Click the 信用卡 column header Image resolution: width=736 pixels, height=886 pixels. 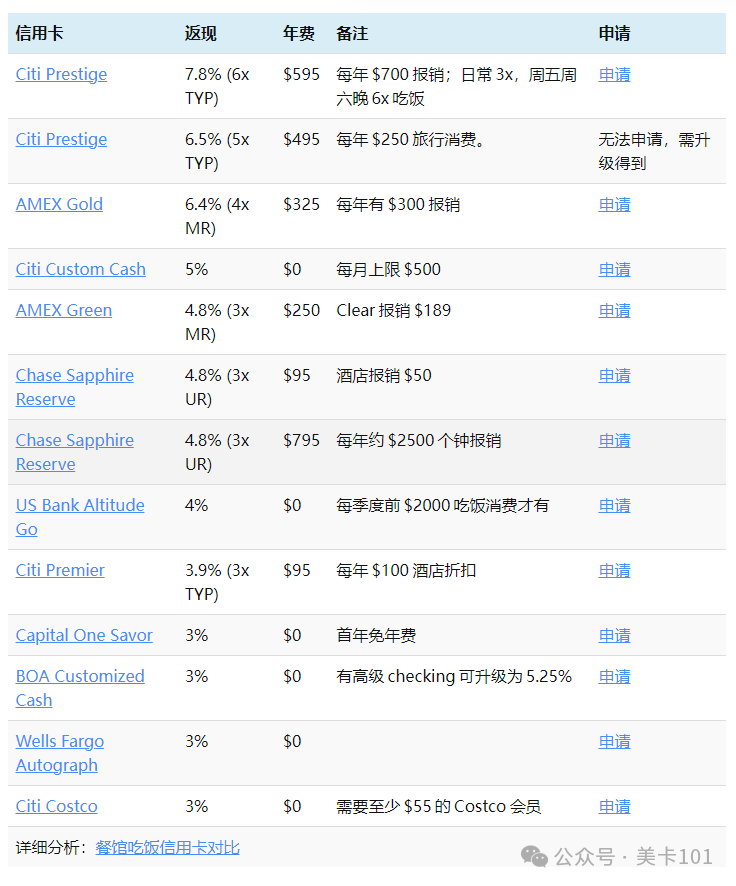point(39,33)
